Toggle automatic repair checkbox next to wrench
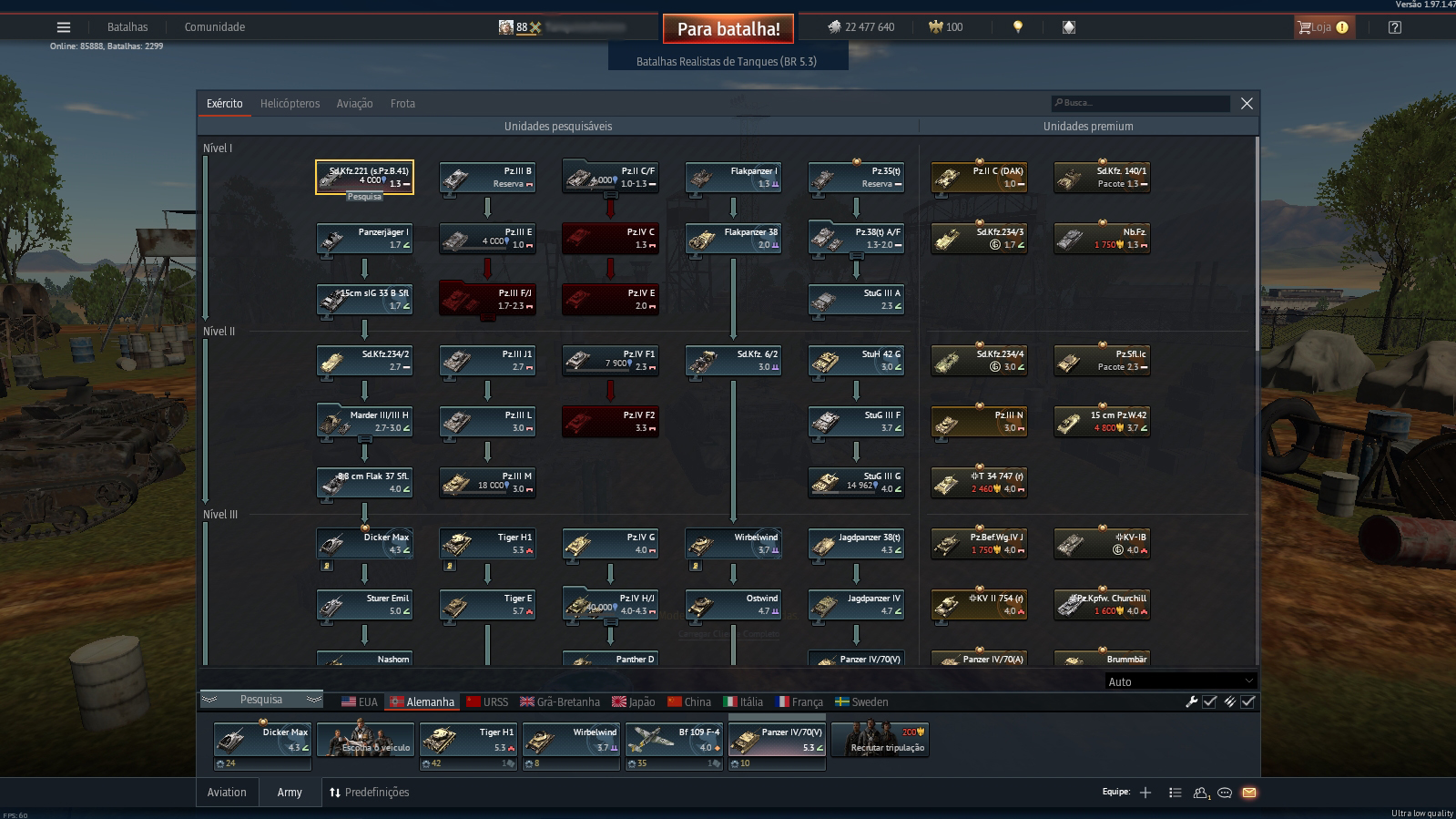 click(x=1209, y=701)
